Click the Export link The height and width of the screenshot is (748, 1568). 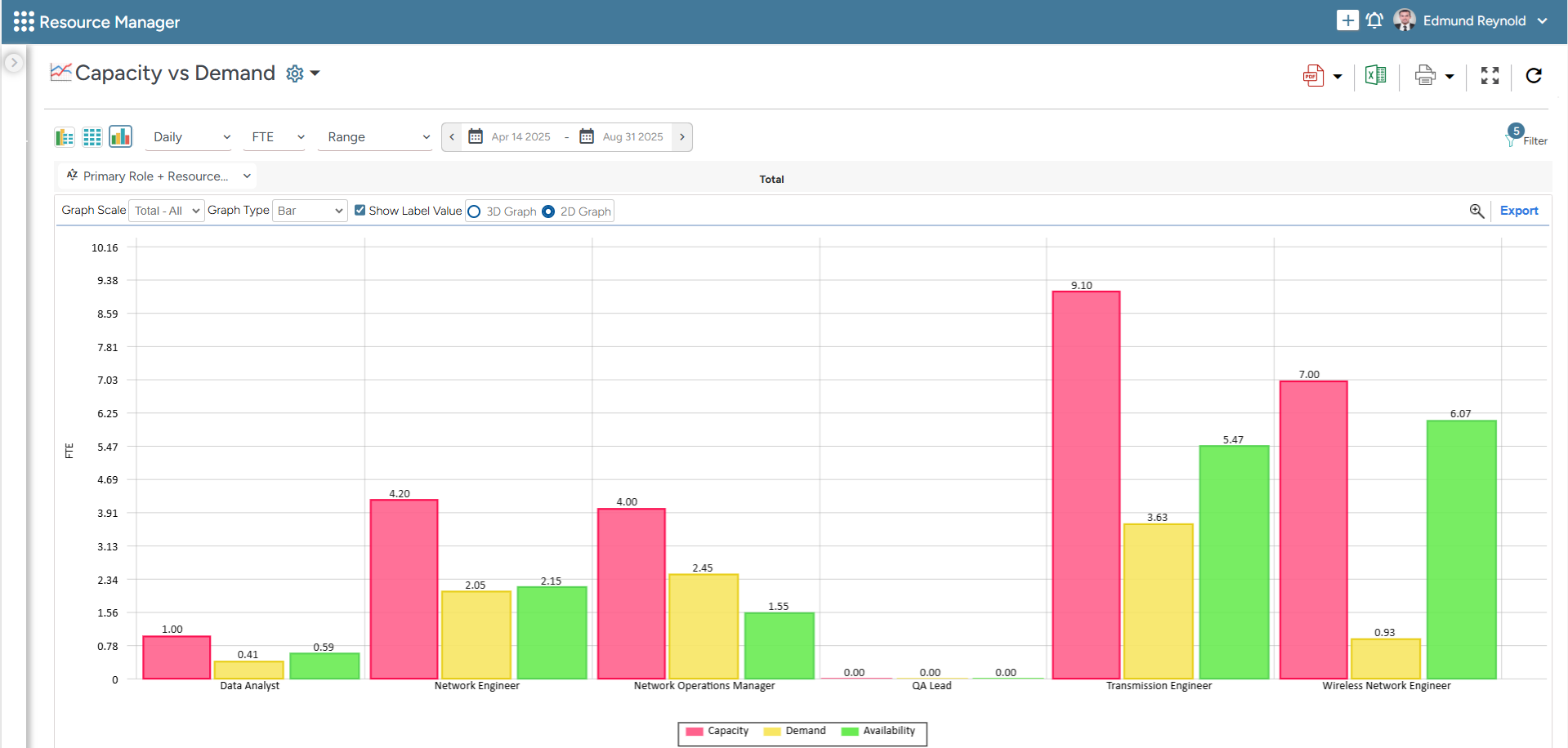[x=1518, y=211]
